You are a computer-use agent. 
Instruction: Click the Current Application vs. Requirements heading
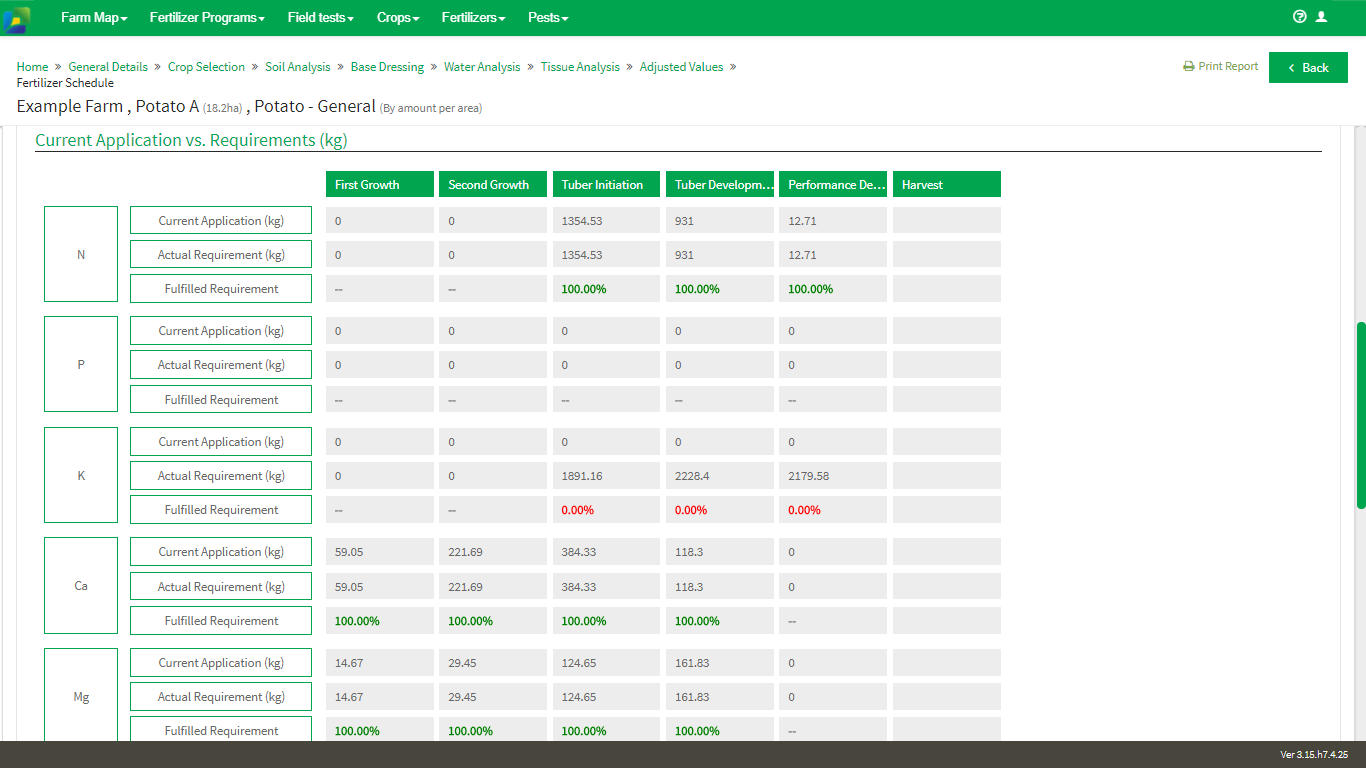click(x=191, y=140)
